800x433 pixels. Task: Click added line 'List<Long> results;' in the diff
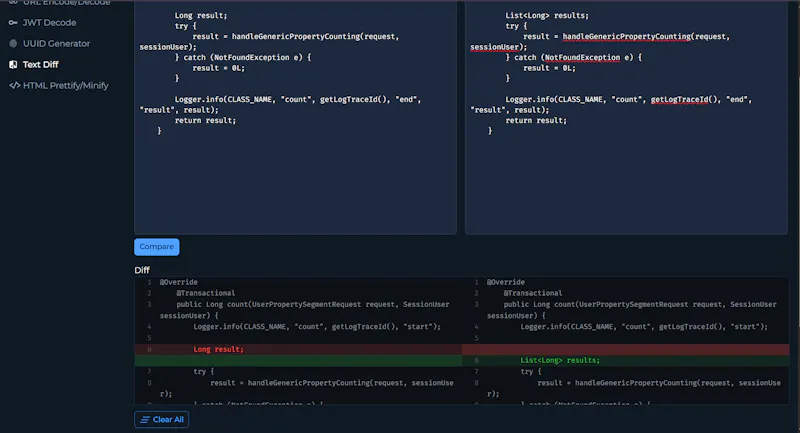pos(560,360)
